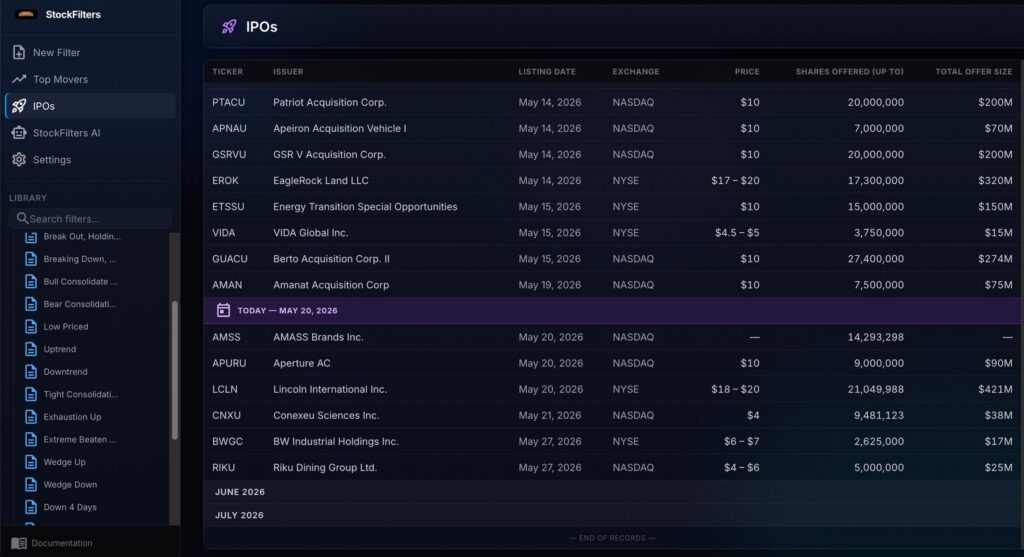Open Settings gear icon
This screenshot has width=1024, height=557.
[19, 159]
